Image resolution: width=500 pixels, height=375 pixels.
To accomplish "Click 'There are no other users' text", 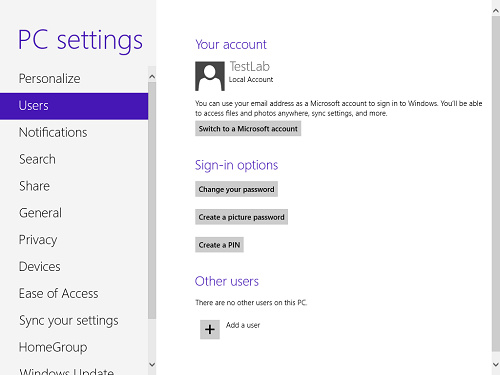I will (x=251, y=303).
